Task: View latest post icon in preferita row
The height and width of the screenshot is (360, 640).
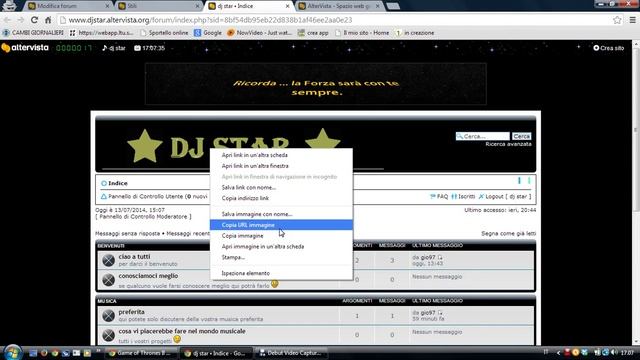Action: click(440, 313)
